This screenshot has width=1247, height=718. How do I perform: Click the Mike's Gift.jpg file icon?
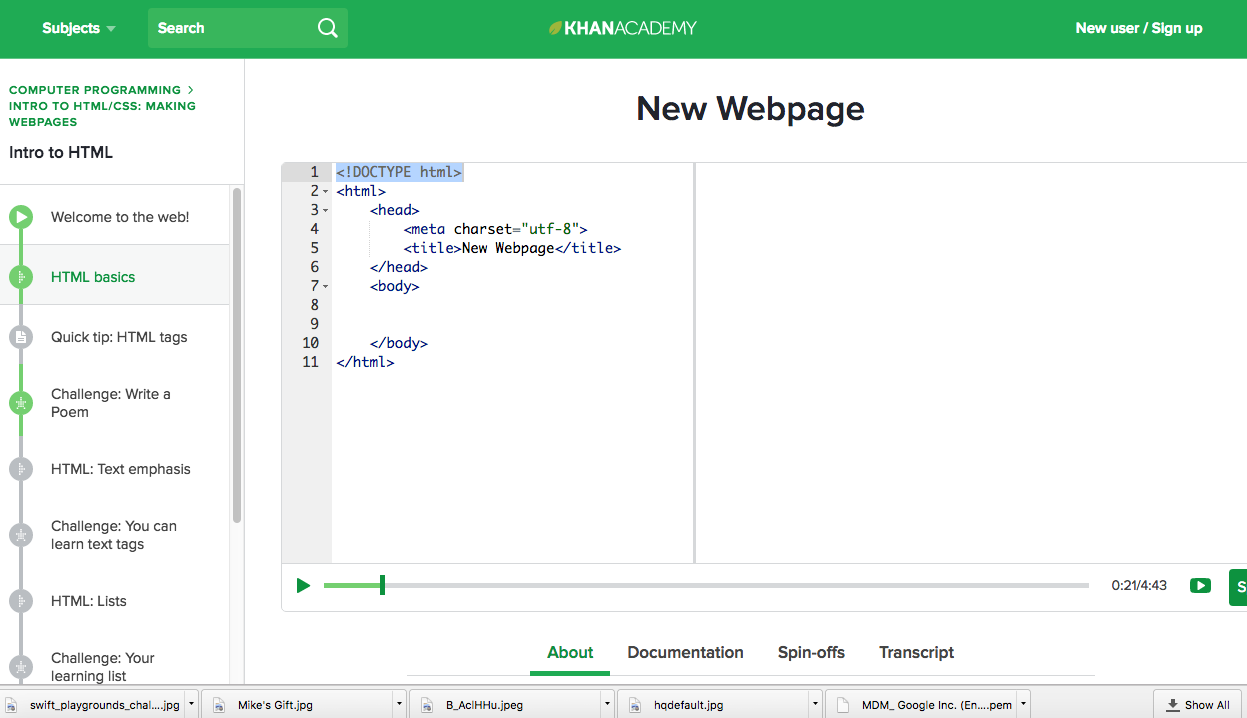pos(219,705)
